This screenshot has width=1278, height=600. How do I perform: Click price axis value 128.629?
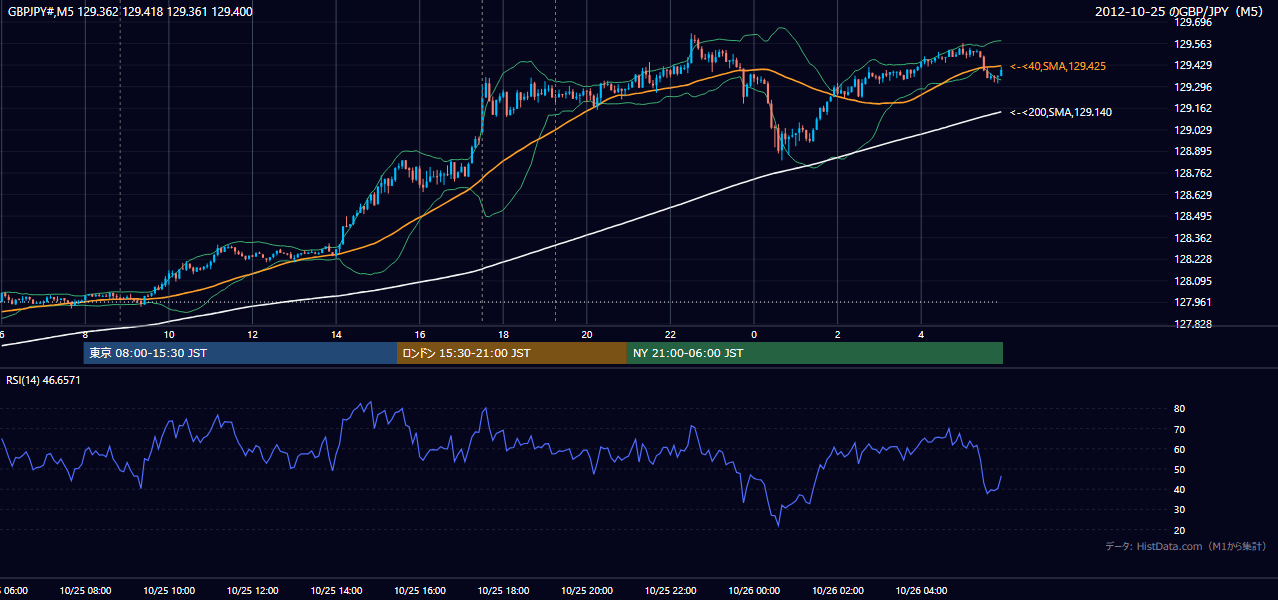coord(1192,195)
